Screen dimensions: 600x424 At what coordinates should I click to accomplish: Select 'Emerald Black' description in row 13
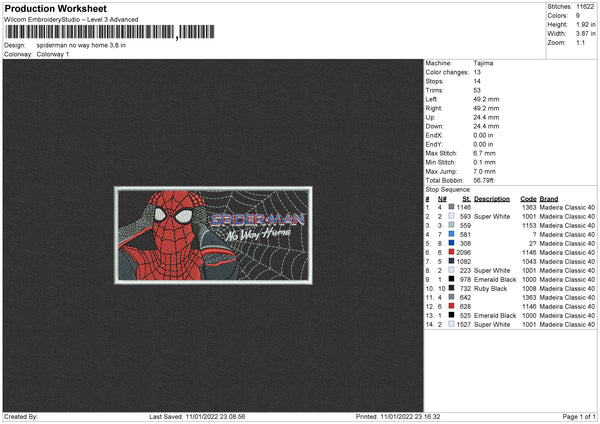click(x=495, y=316)
